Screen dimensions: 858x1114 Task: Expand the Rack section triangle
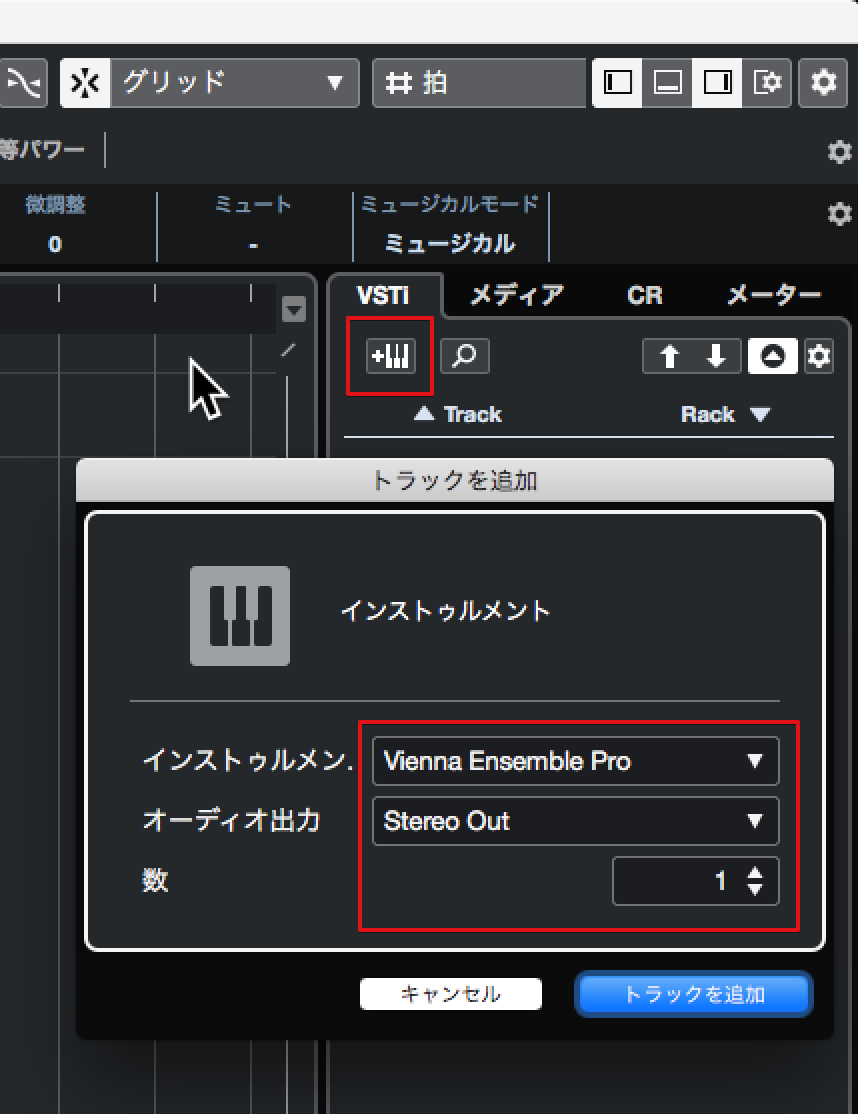click(x=760, y=414)
